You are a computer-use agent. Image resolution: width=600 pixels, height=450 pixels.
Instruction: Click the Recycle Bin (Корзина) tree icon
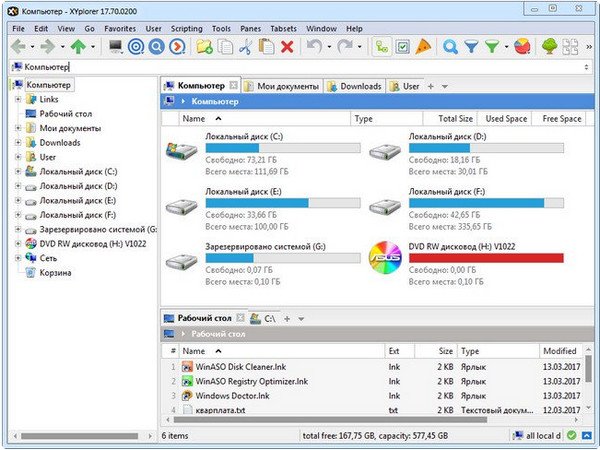point(30,272)
